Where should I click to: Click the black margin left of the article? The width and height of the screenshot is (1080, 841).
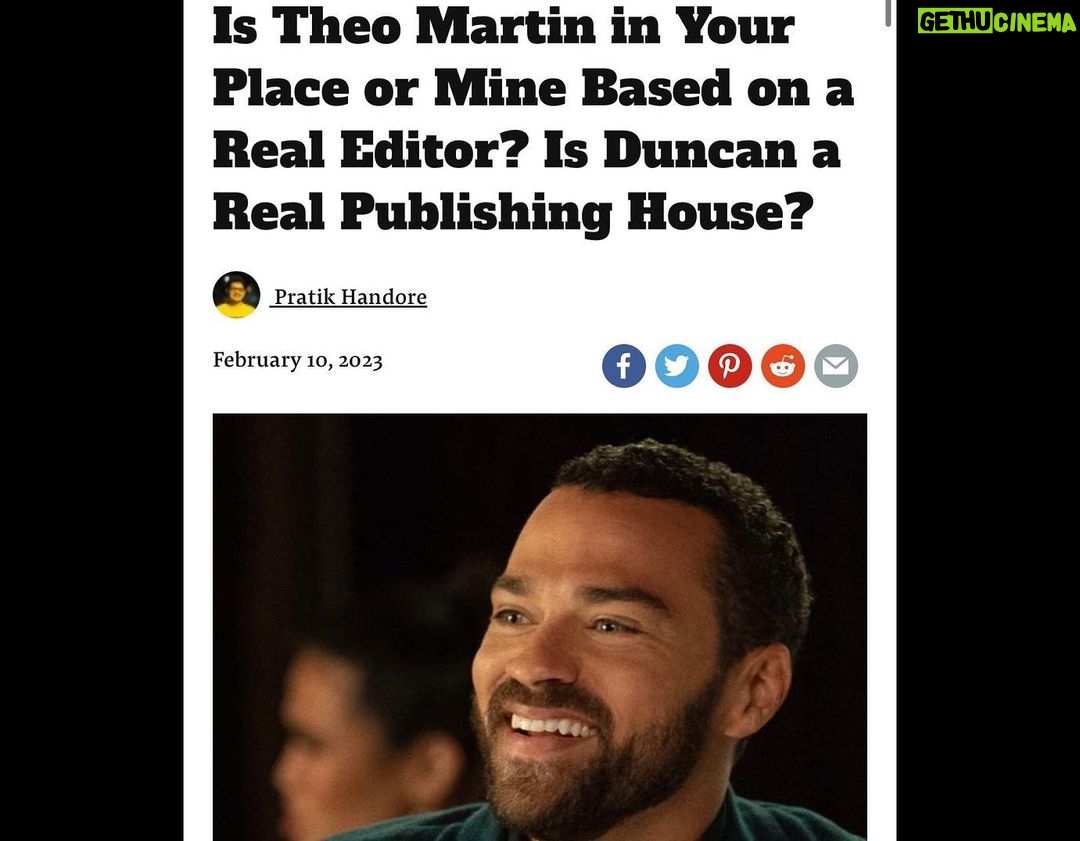pyautogui.click(x=92, y=420)
